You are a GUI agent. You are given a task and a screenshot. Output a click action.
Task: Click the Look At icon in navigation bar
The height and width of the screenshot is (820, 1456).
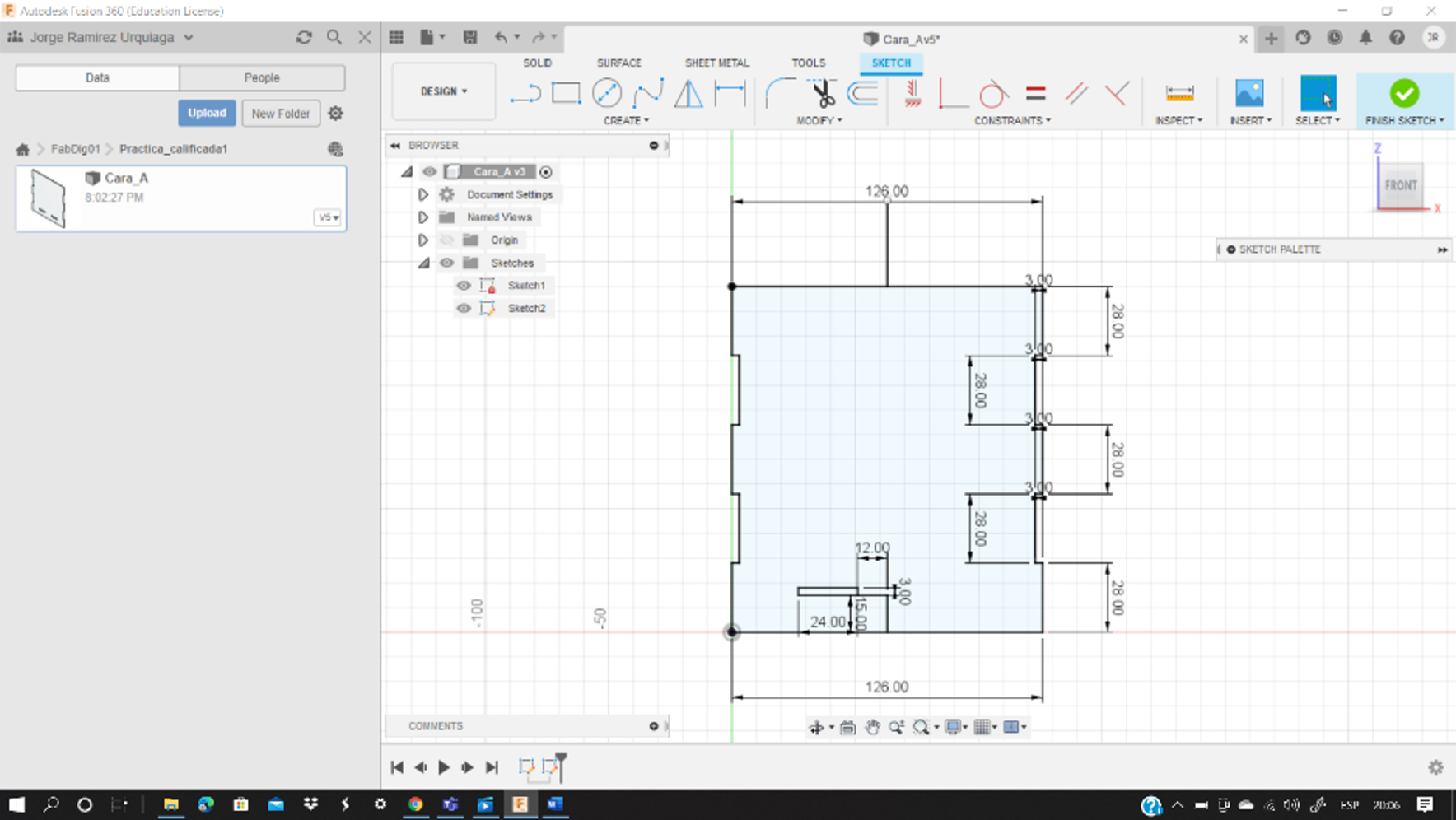(x=847, y=727)
